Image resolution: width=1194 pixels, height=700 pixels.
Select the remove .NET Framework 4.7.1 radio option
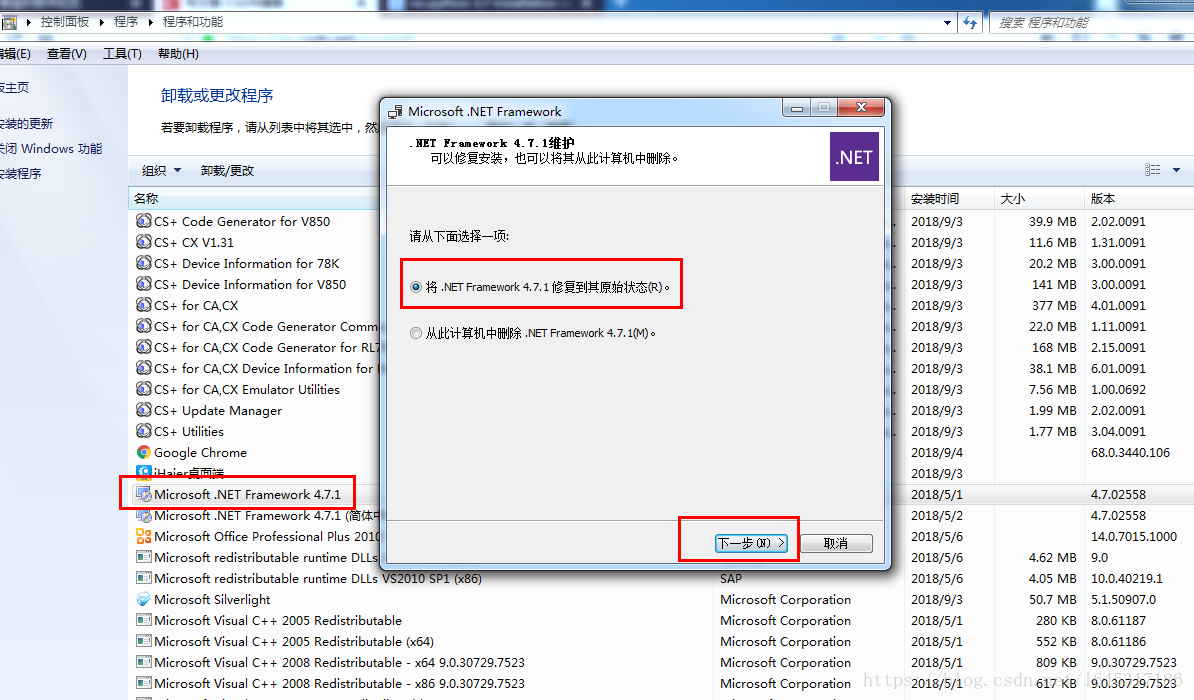click(416, 333)
